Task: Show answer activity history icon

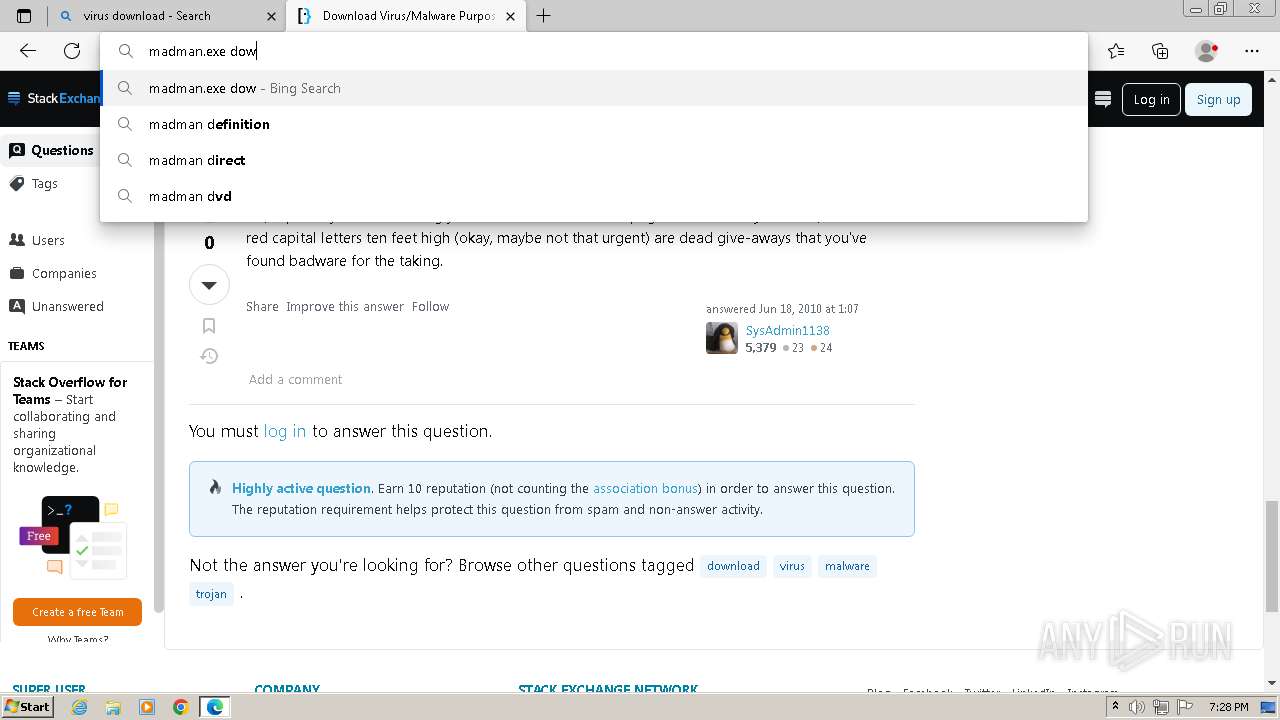Action: (209, 356)
